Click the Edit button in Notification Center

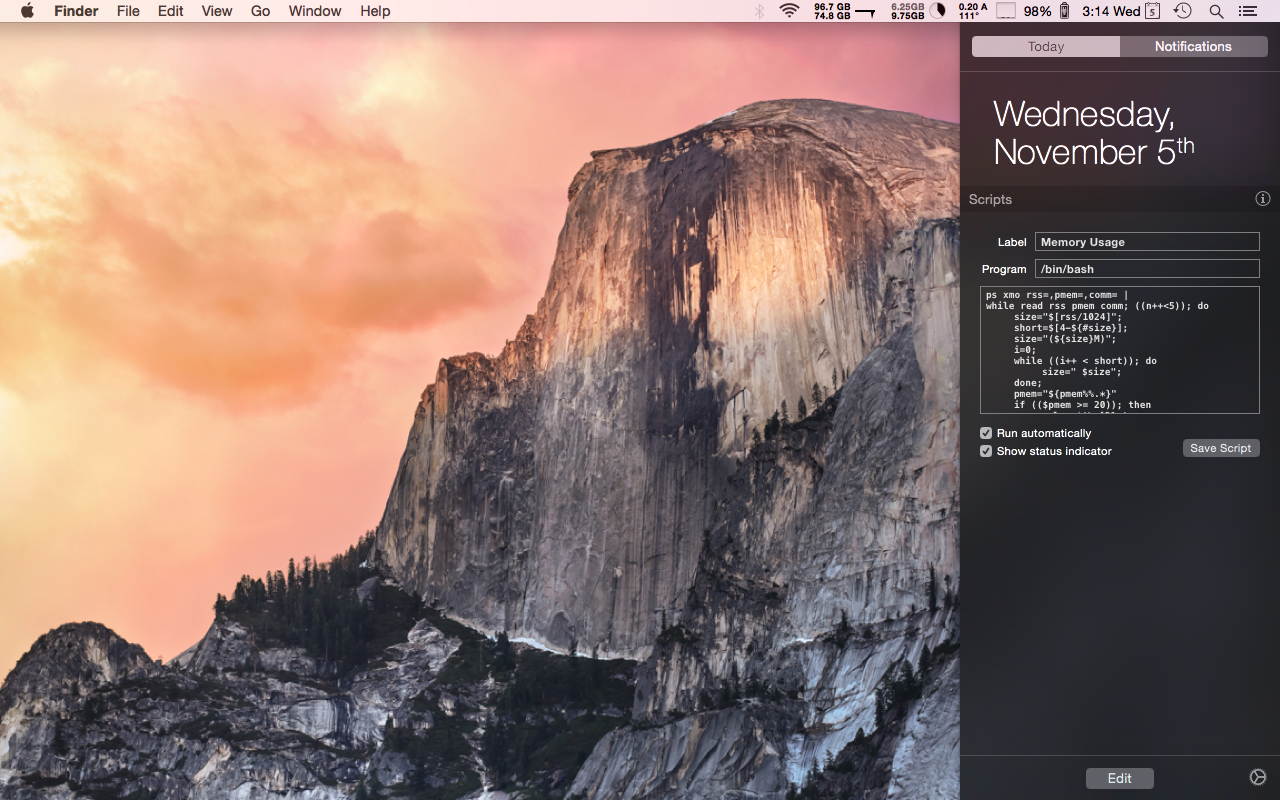tap(1120, 778)
